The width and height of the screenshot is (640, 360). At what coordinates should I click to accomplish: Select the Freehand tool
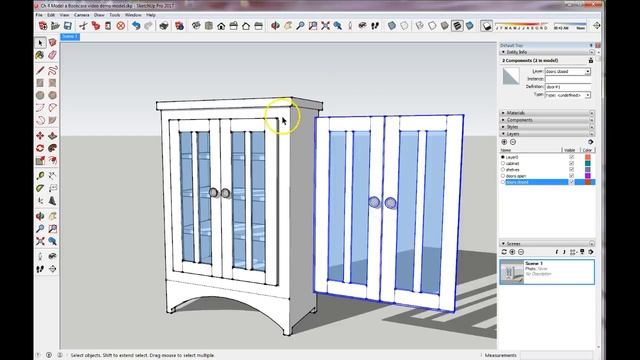(52, 70)
